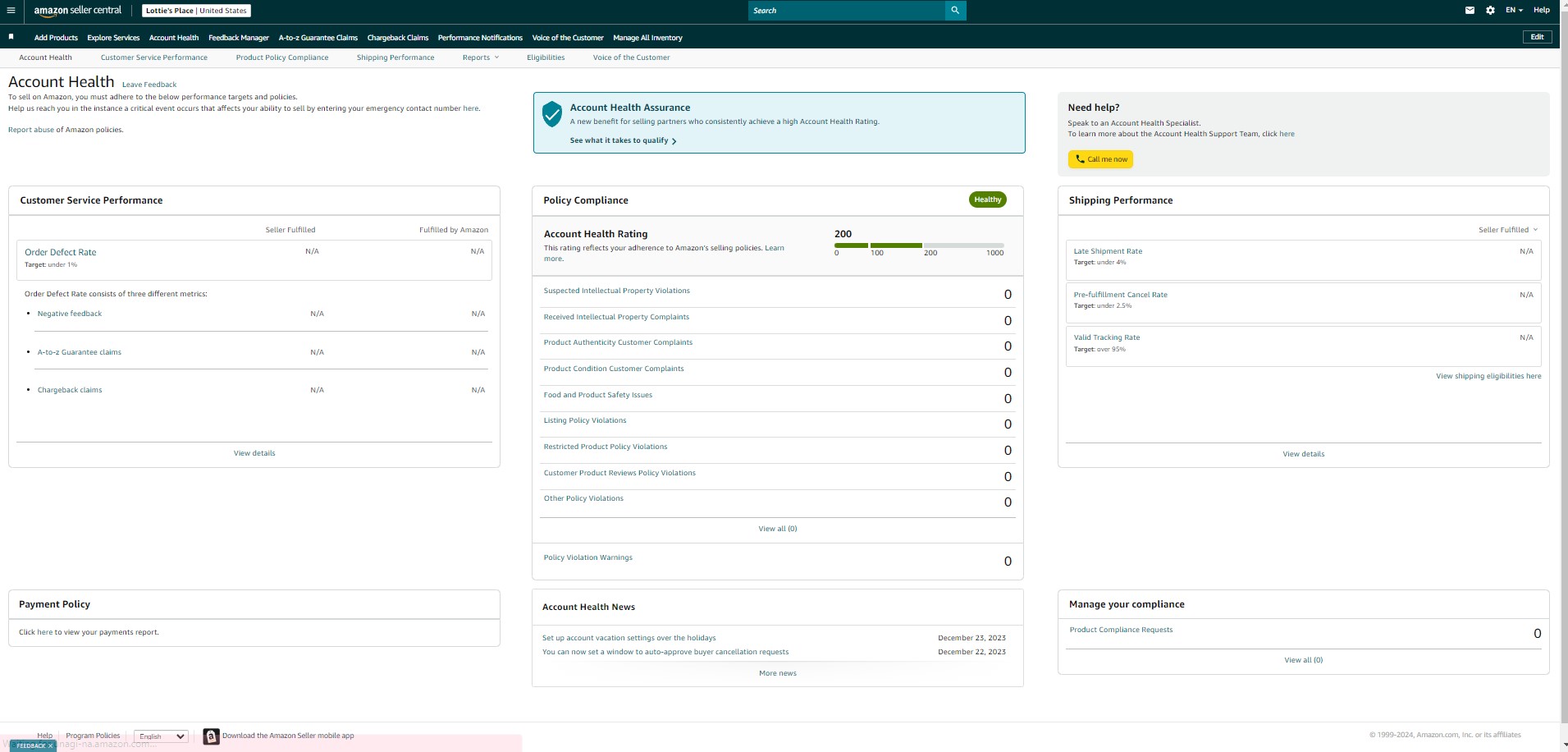Click the Leave Feedback link

(x=149, y=85)
